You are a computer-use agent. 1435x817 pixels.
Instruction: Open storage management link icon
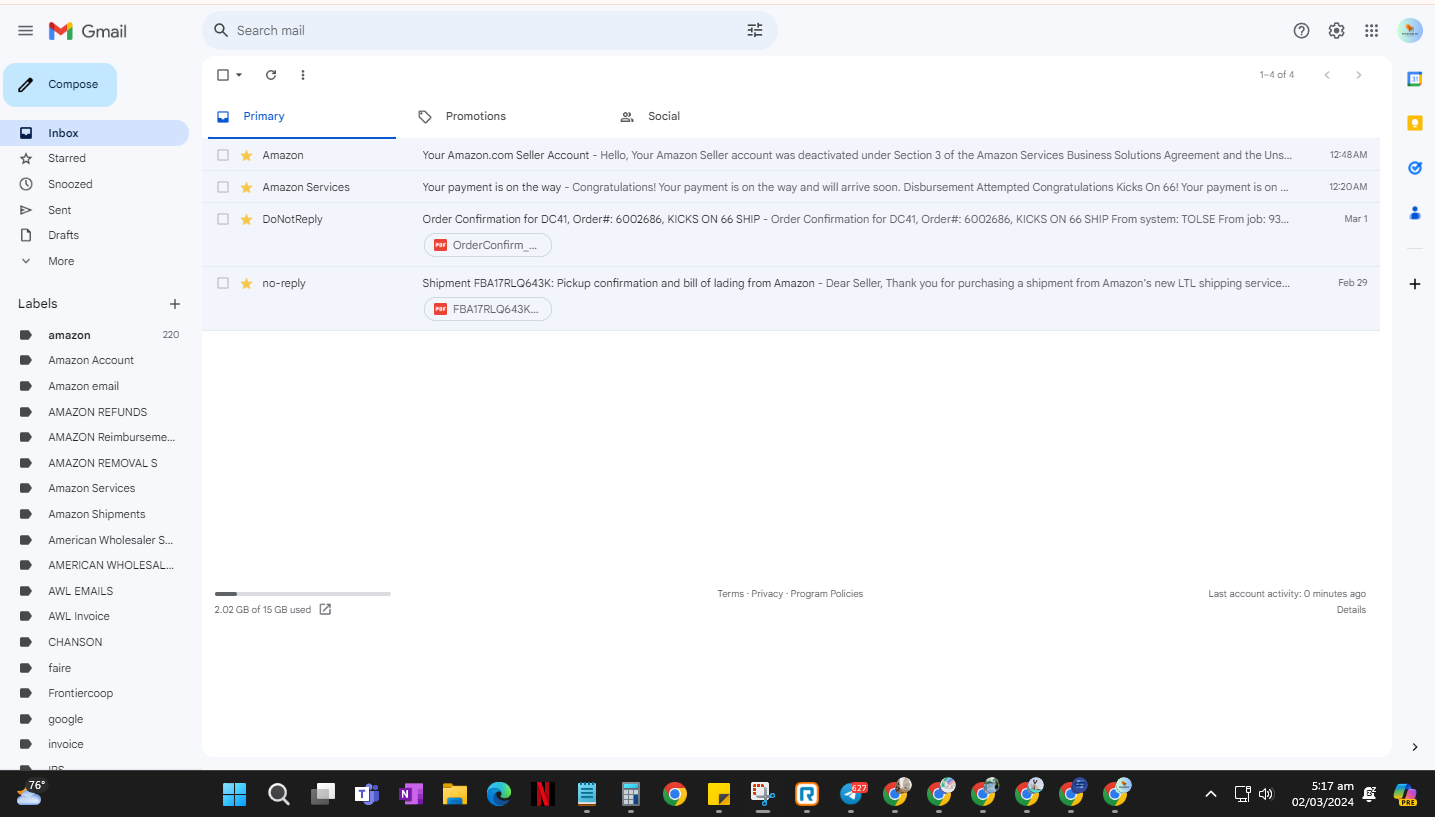pyautogui.click(x=325, y=609)
